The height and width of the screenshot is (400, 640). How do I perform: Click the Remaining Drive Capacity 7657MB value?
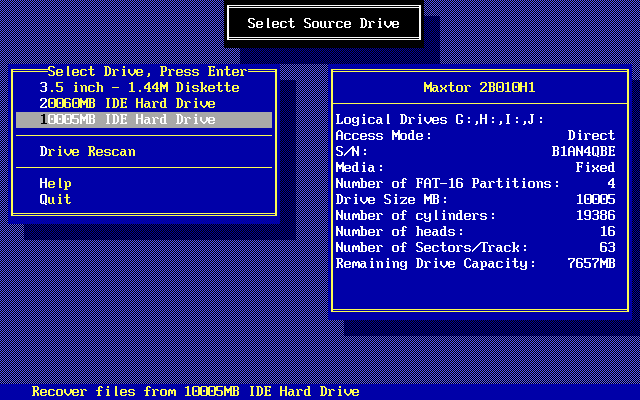pos(591,264)
